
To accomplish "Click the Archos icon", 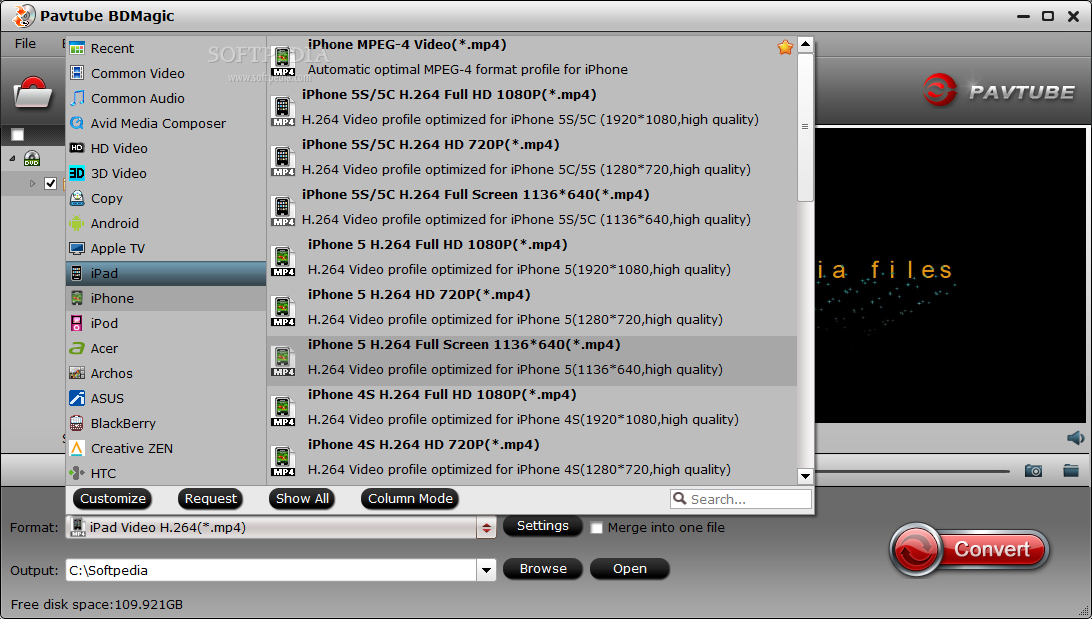I will [77, 373].
